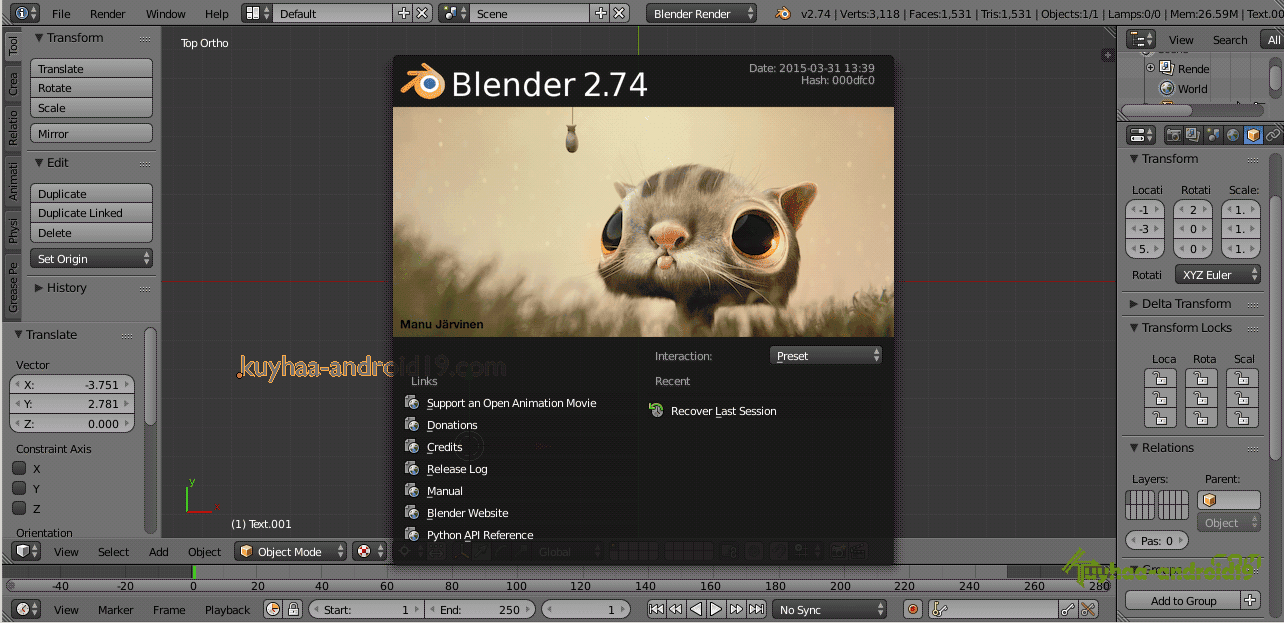Click the World globe icon in outliner
Image resolution: width=1284 pixels, height=623 pixels.
tap(1166, 88)
